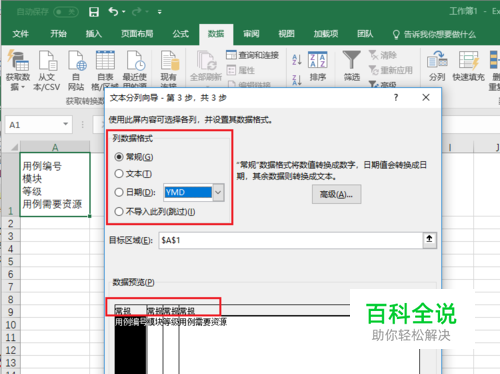
Task: Select the 常规 column data format radio
Action: point(119,157)
